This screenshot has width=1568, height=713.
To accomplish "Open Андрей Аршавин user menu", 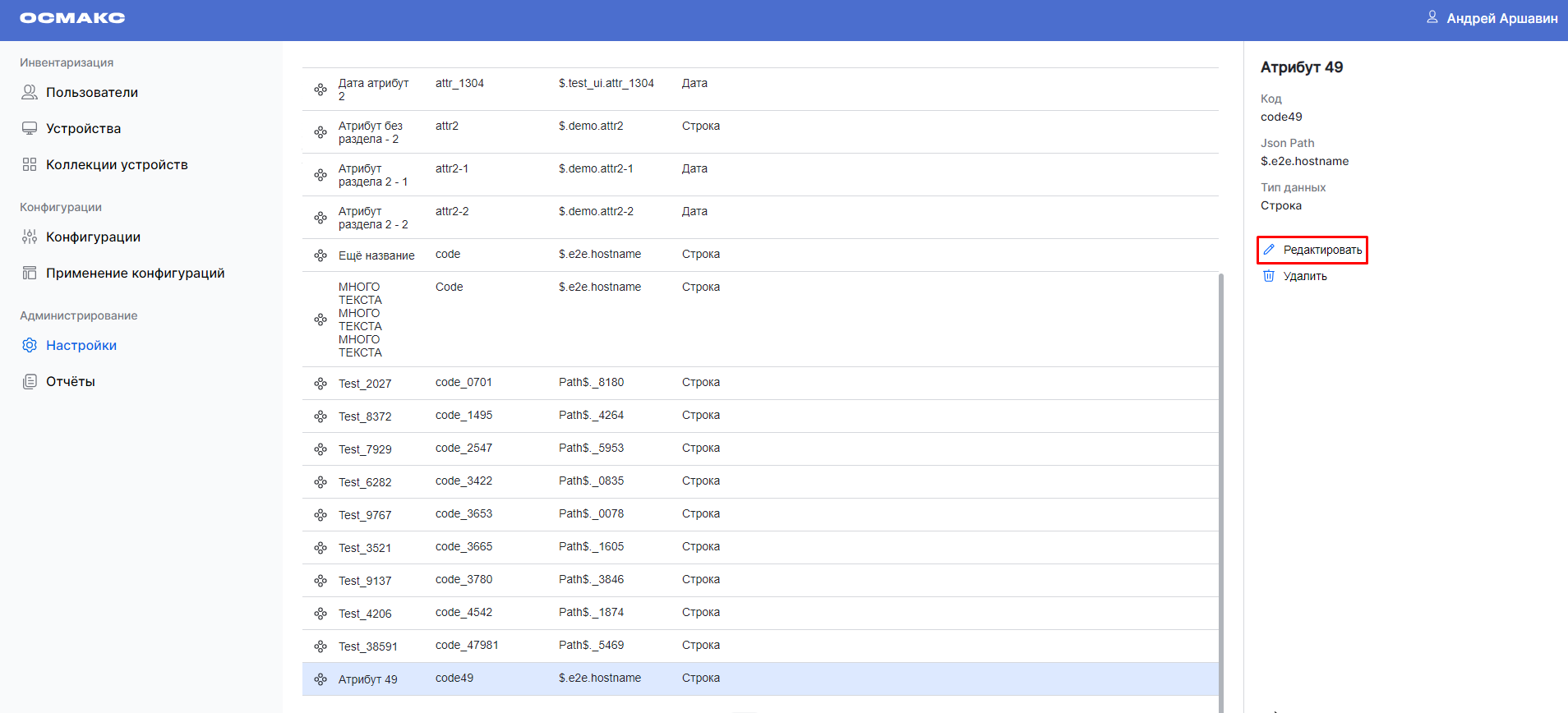I will [1501, 18].
